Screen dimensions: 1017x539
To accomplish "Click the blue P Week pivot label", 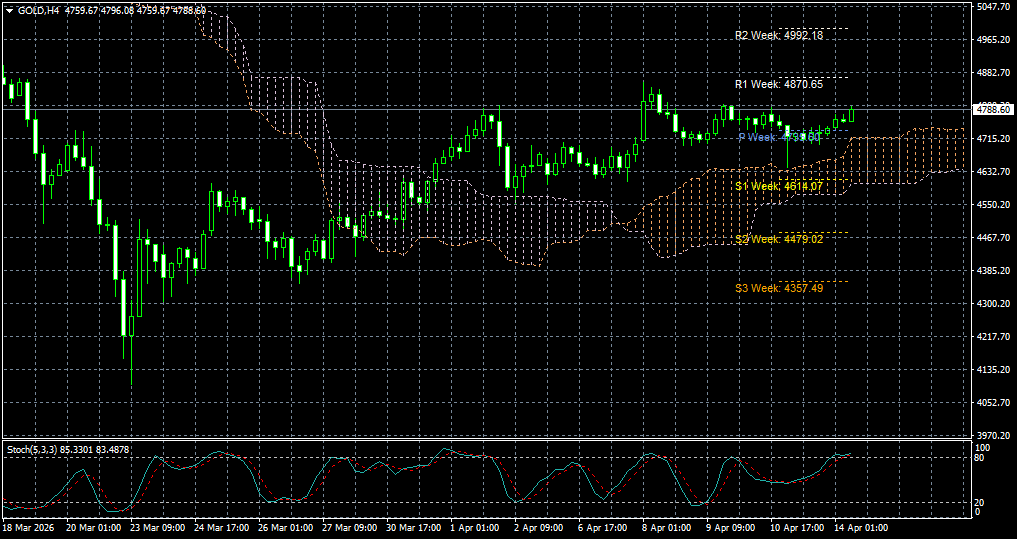I will tap(779, 138).
